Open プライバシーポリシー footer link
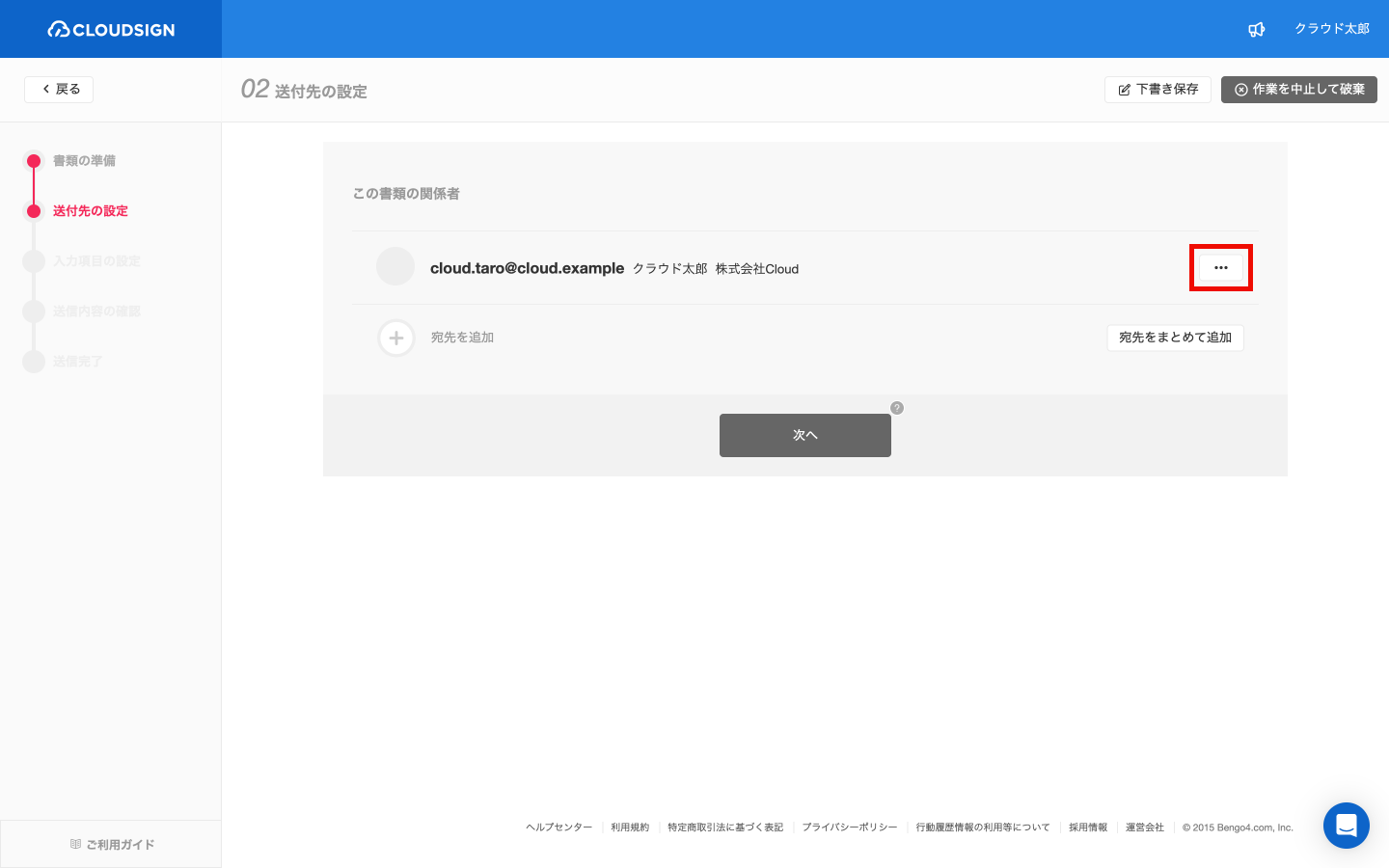The width and height of the screenshot is (1389, 868). pyautogui.click(x=850, y=827)
